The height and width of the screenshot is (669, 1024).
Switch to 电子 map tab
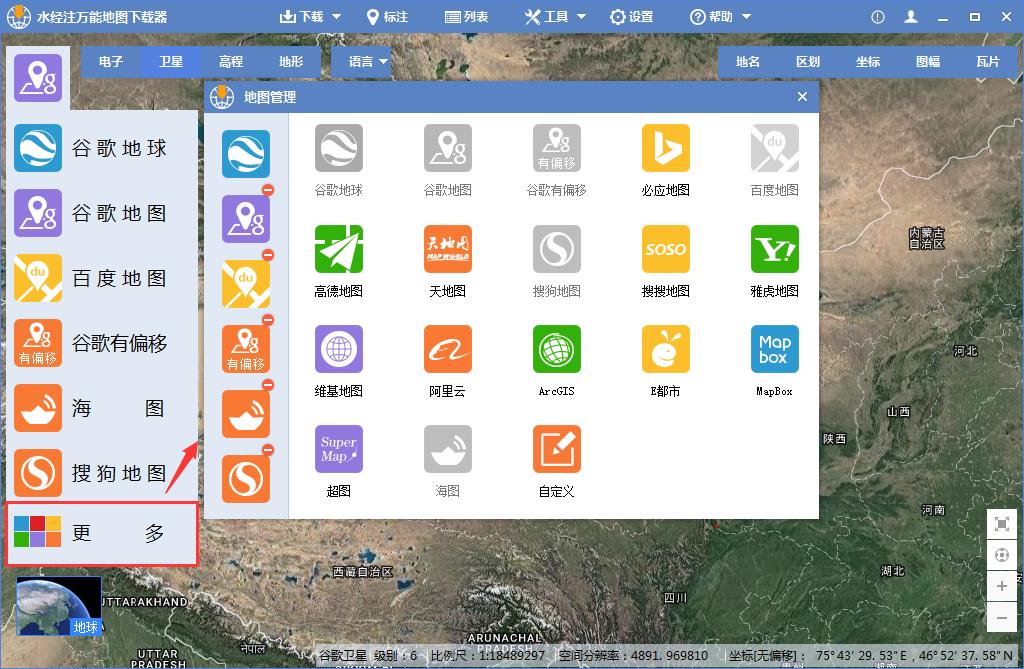click(111, 61)
